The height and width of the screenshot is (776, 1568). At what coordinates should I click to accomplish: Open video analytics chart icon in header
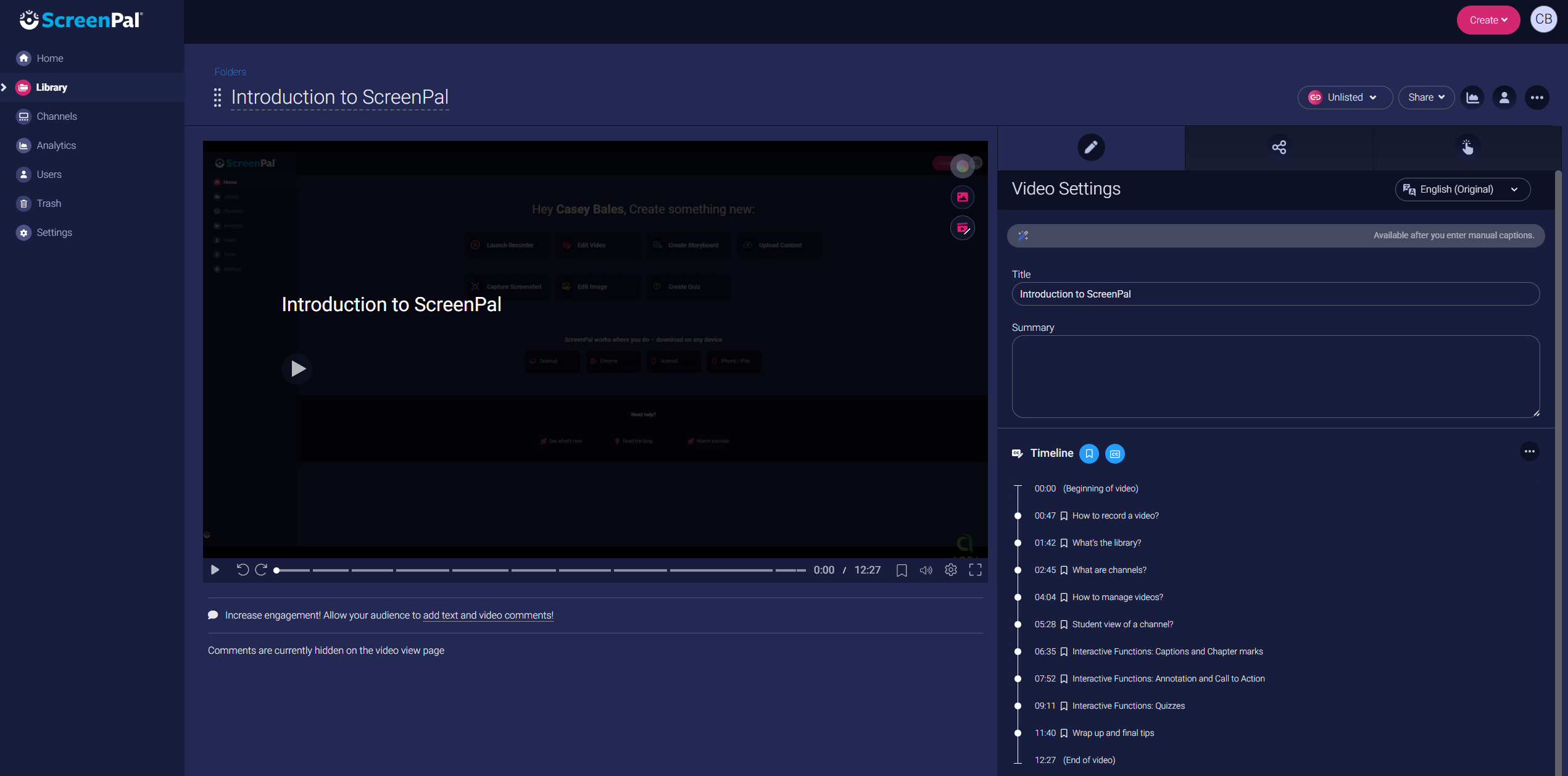pyautogui.click(x=1473, y=98)
